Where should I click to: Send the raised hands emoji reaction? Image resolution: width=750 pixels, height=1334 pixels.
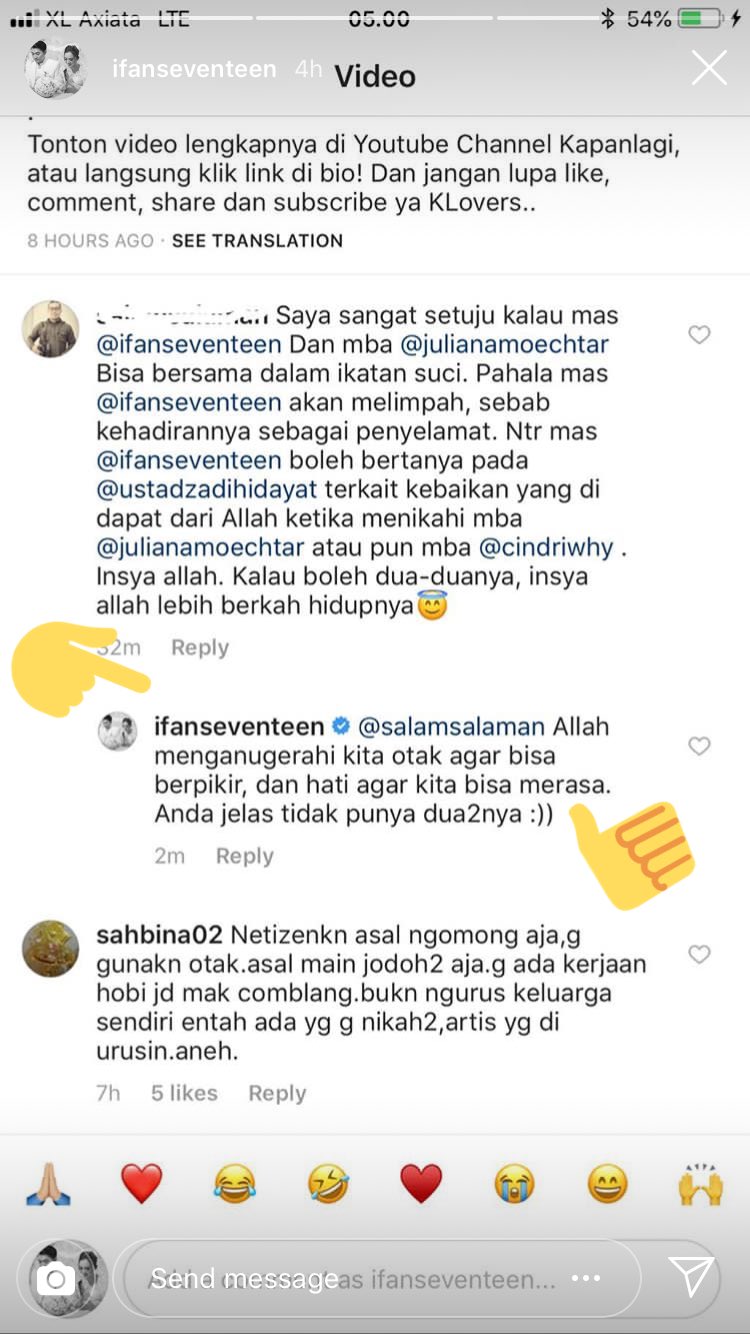point(700,1185)
